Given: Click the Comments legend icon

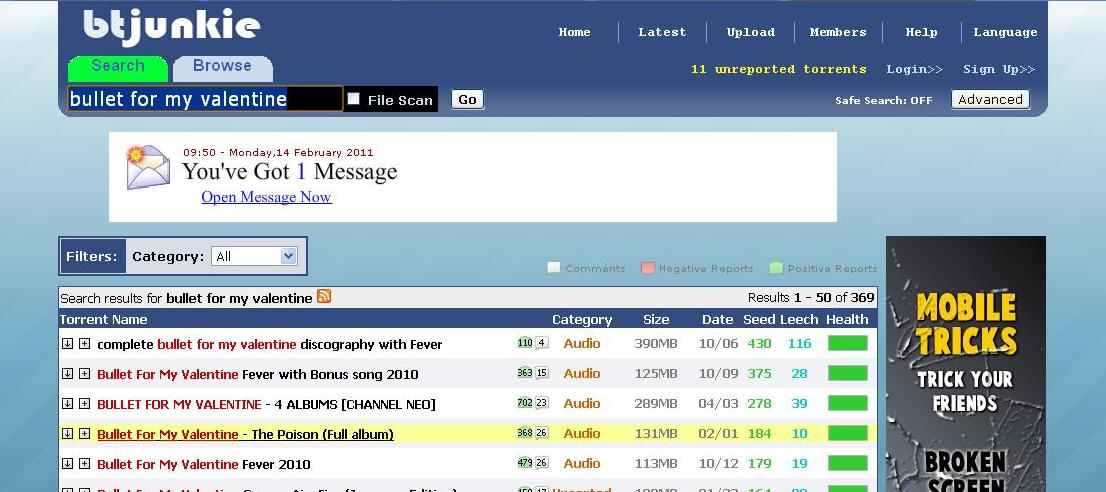Looking at the screenshot, I should tap(554, 268).
